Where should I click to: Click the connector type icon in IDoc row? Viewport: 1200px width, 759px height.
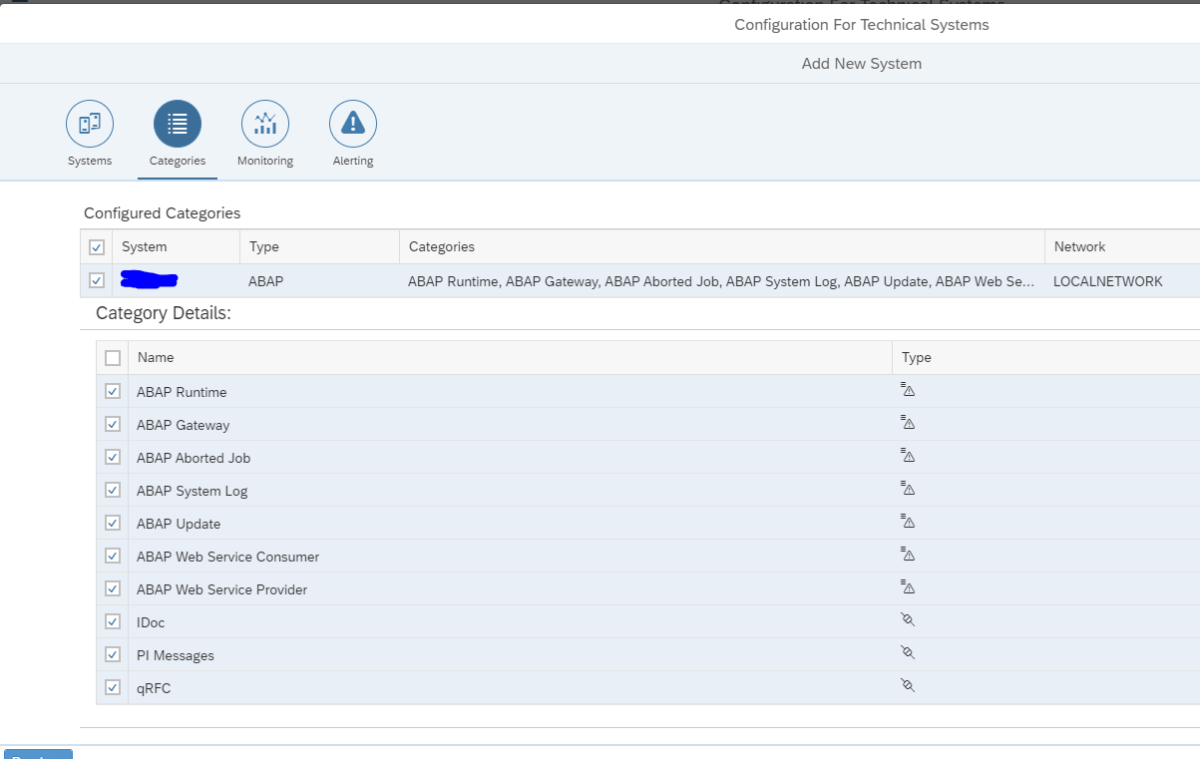point(906,620)
